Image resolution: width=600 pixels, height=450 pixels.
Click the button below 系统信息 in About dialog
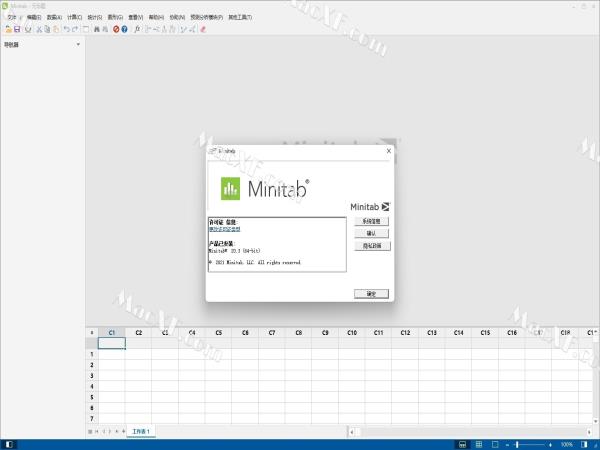372,233
